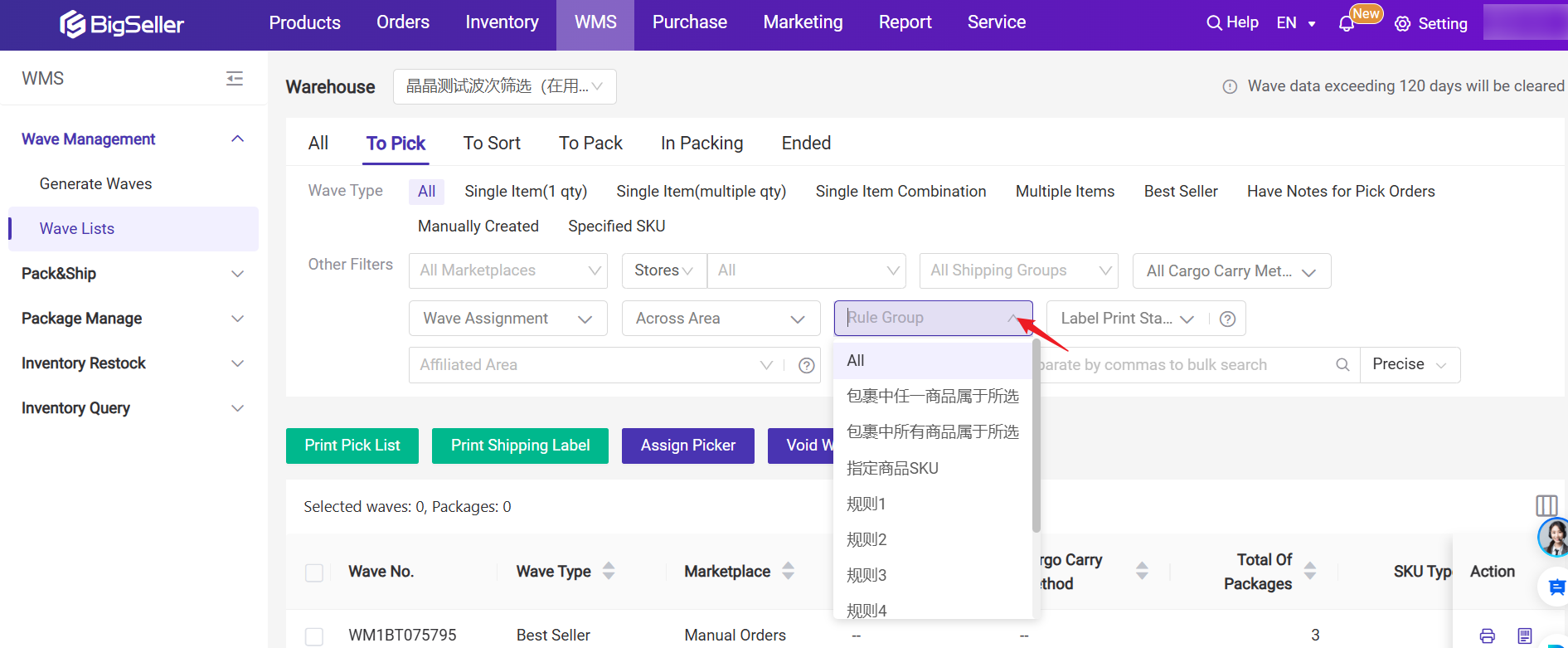Expand the All Marketplaces dropdown

click(x=508, y=270)
